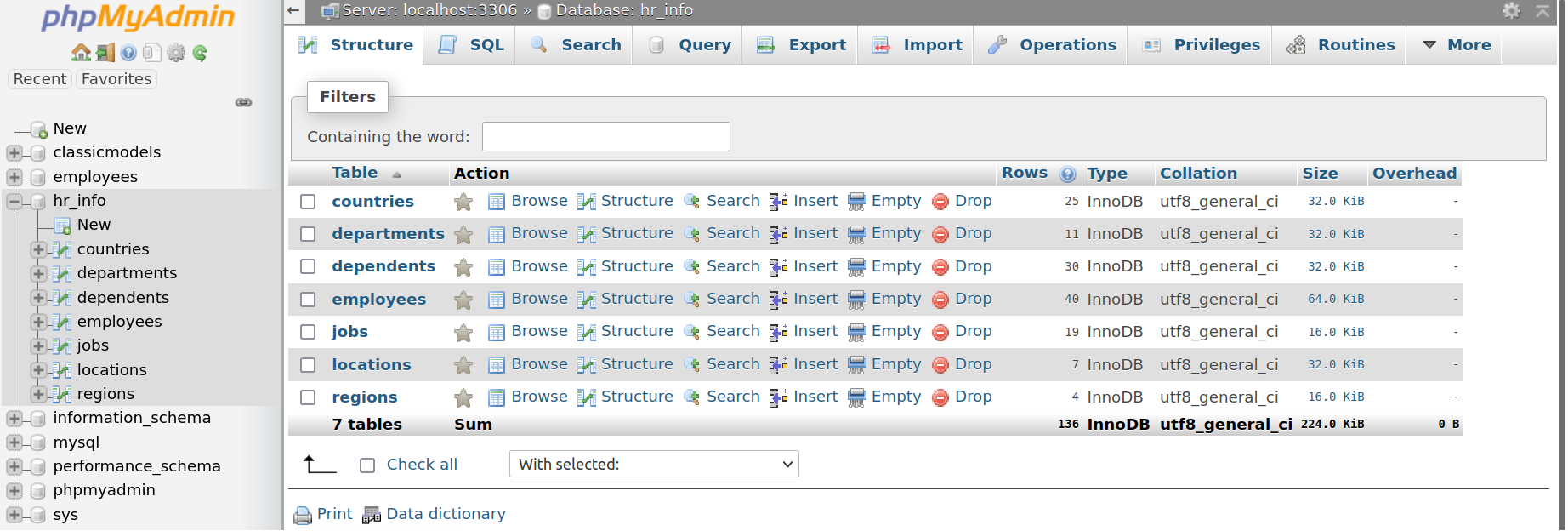Sort by the Size column header
1568x531 pixels.
(x=1320, y=174)
